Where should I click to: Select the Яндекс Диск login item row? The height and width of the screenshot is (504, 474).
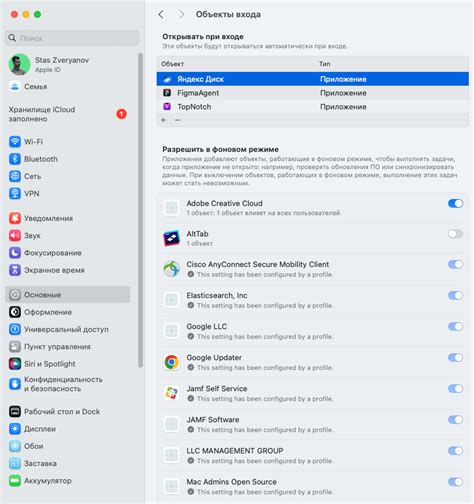313,79
